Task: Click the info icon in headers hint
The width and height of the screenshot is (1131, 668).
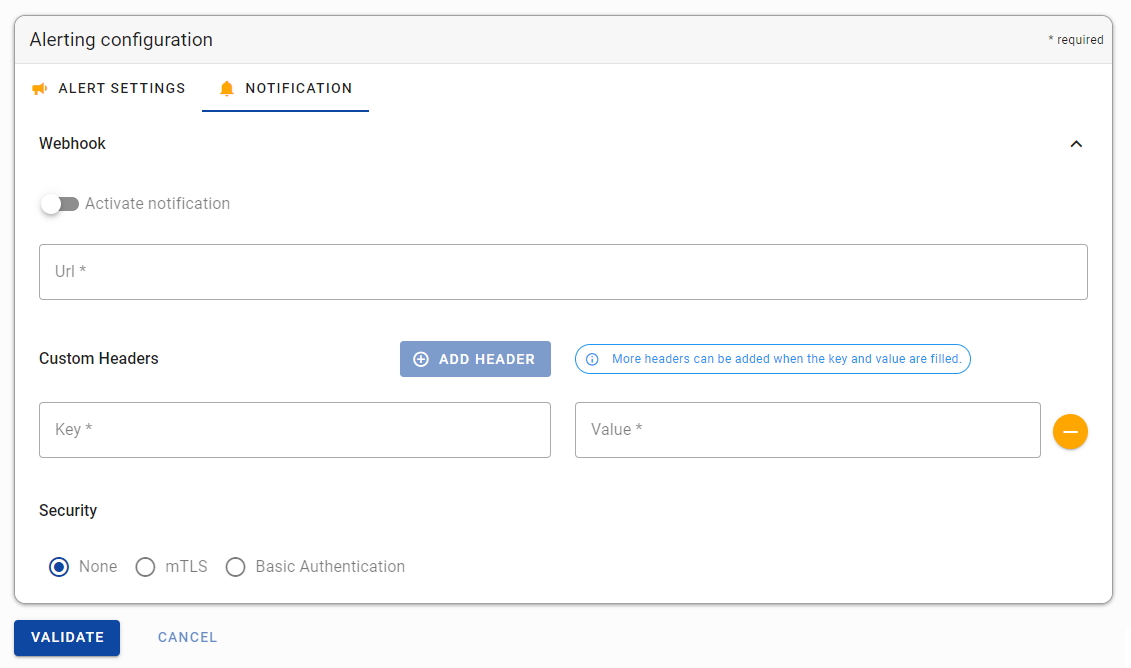Action: point(592,359)
